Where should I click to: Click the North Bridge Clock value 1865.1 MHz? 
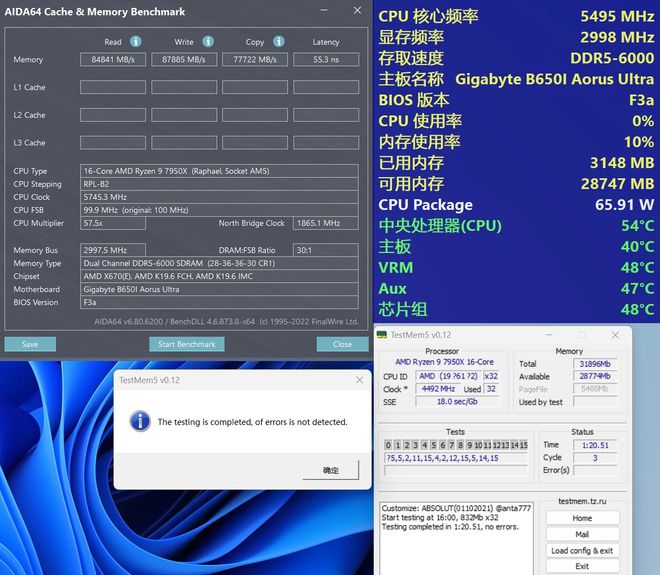[326, 224]
